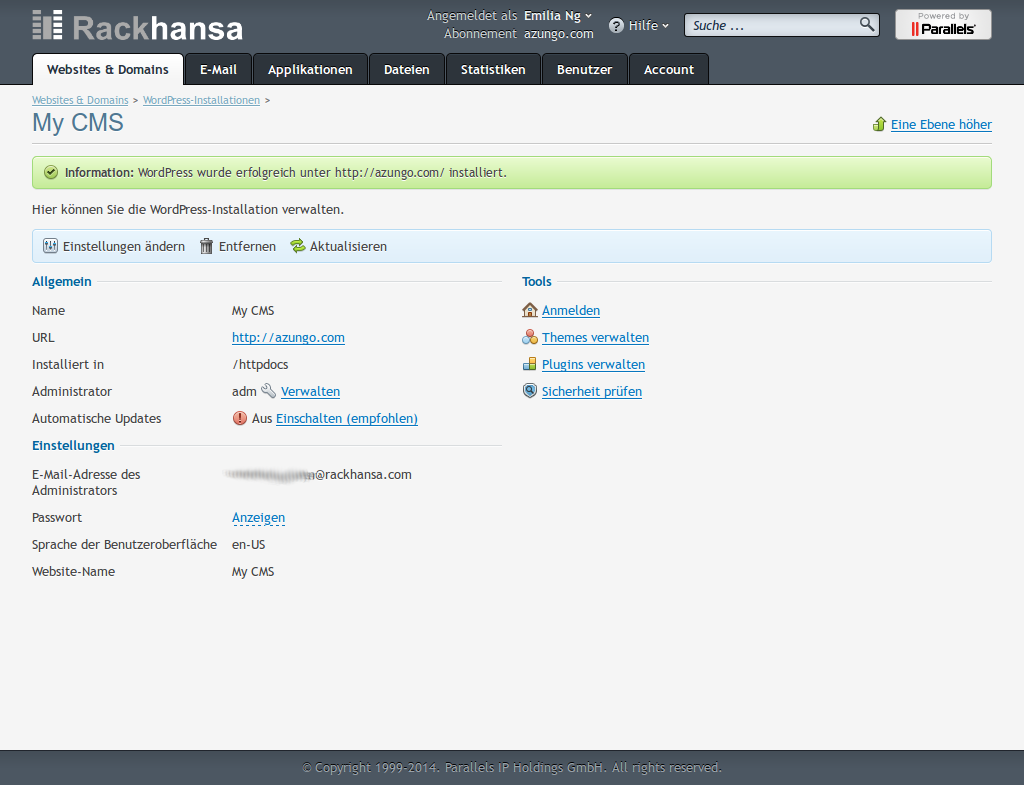Click the wrench icon beside adm
Image resolution: width=1024 pixels, height=785 pixels.
tap(268, 391)
